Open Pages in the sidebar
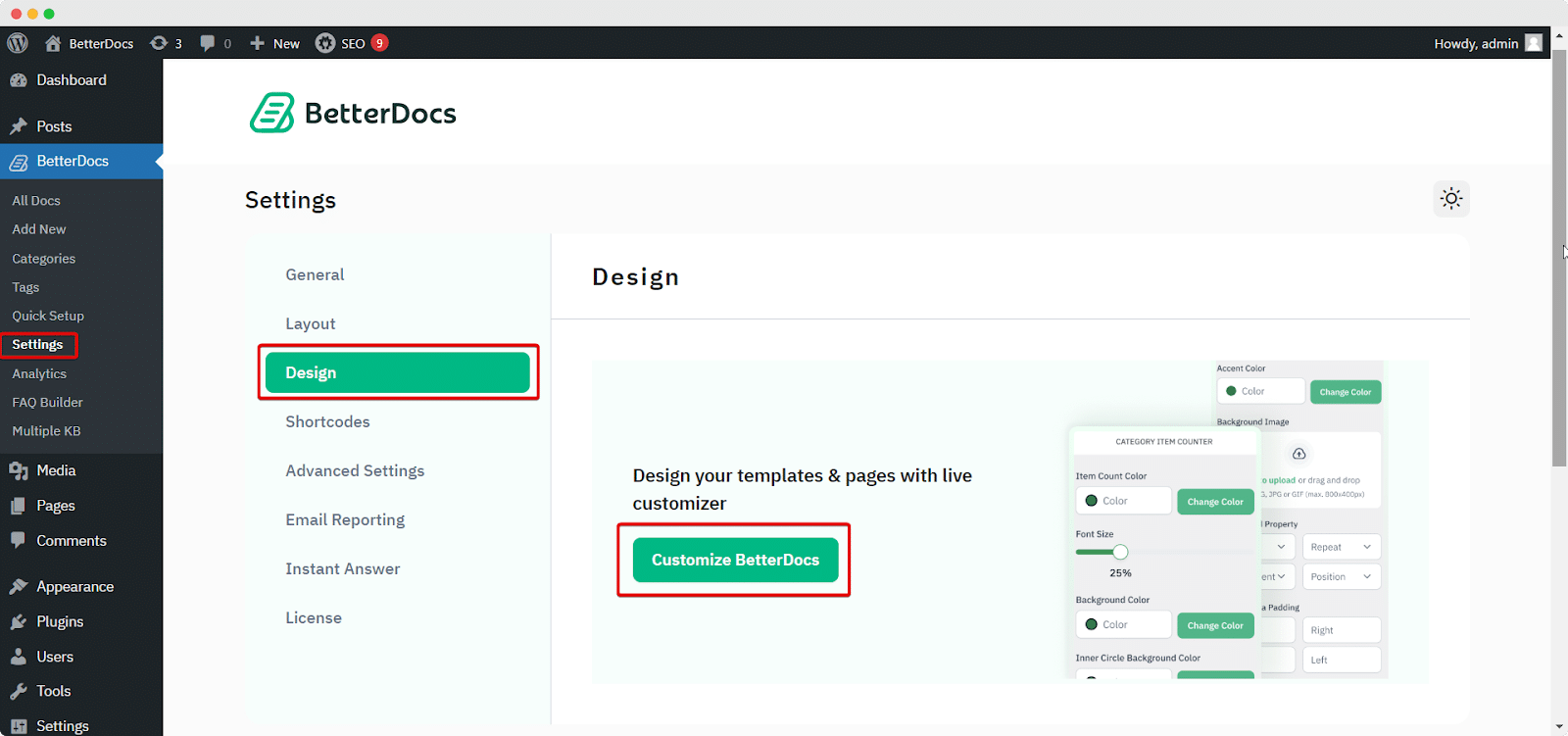The width and height of the screenshot is (1568, 736). coord(81,506)
